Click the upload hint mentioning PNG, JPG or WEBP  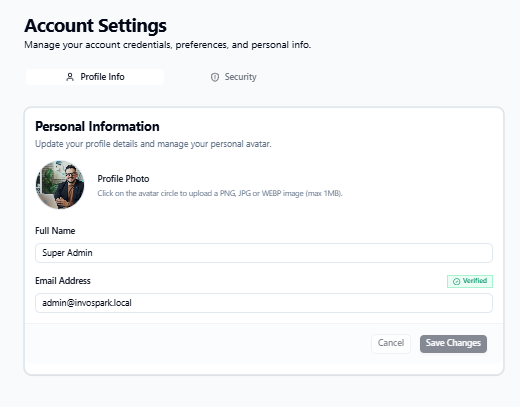click(x=220, y=193)
